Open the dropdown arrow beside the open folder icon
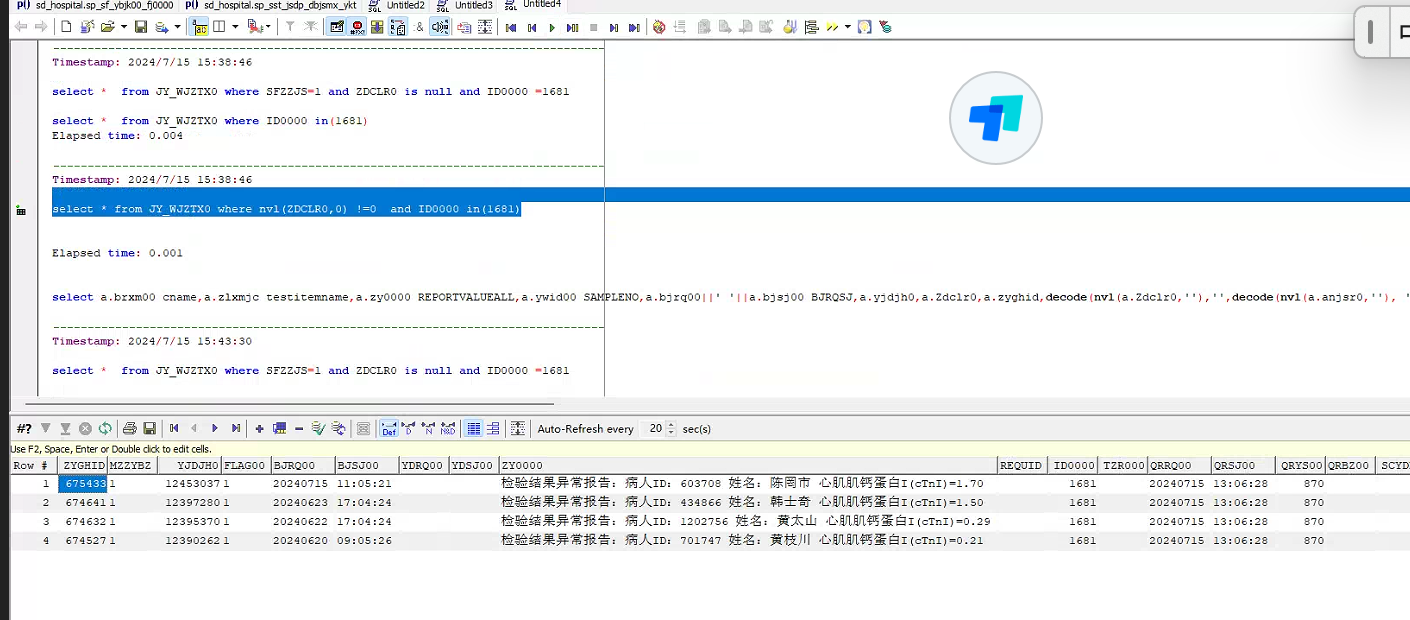This screenshot has height=620, width=1410. click(x=124, y=27)
